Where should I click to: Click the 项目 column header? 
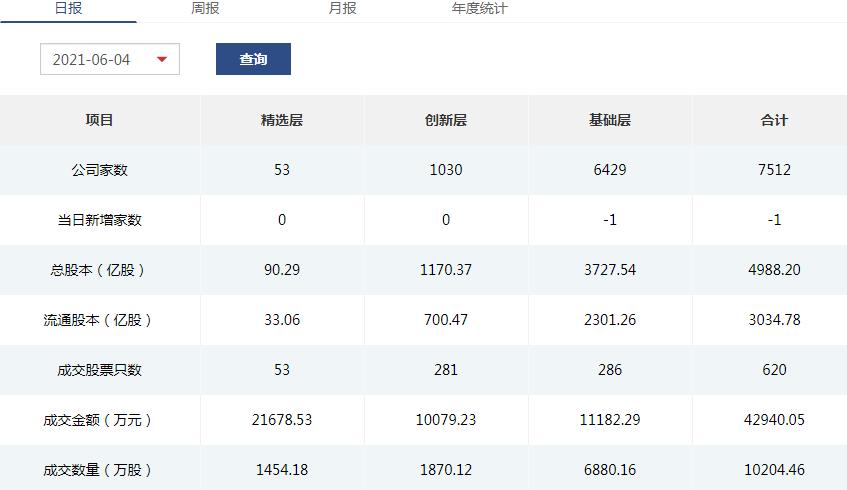click(99, 120)
